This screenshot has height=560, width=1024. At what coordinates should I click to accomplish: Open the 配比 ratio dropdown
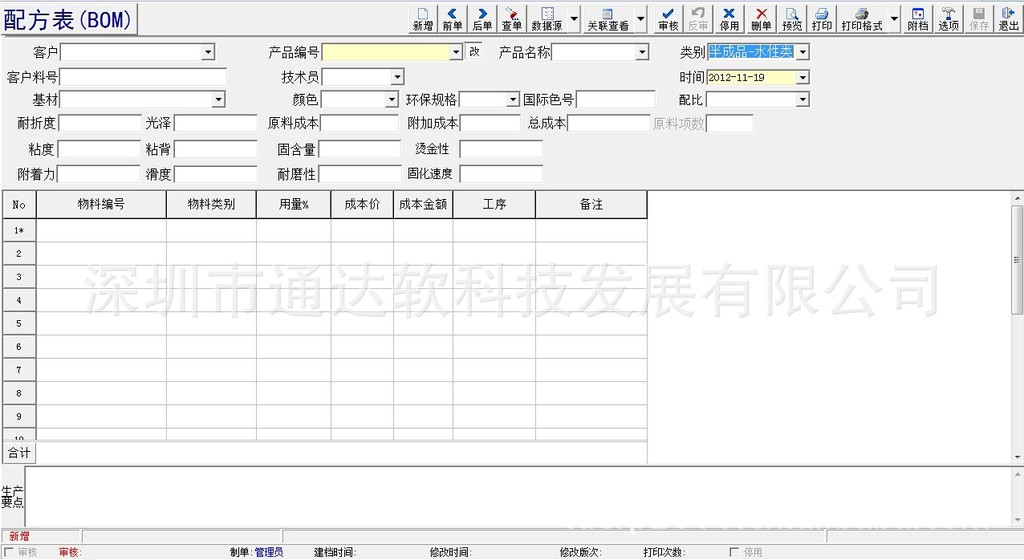pos(803,100)
